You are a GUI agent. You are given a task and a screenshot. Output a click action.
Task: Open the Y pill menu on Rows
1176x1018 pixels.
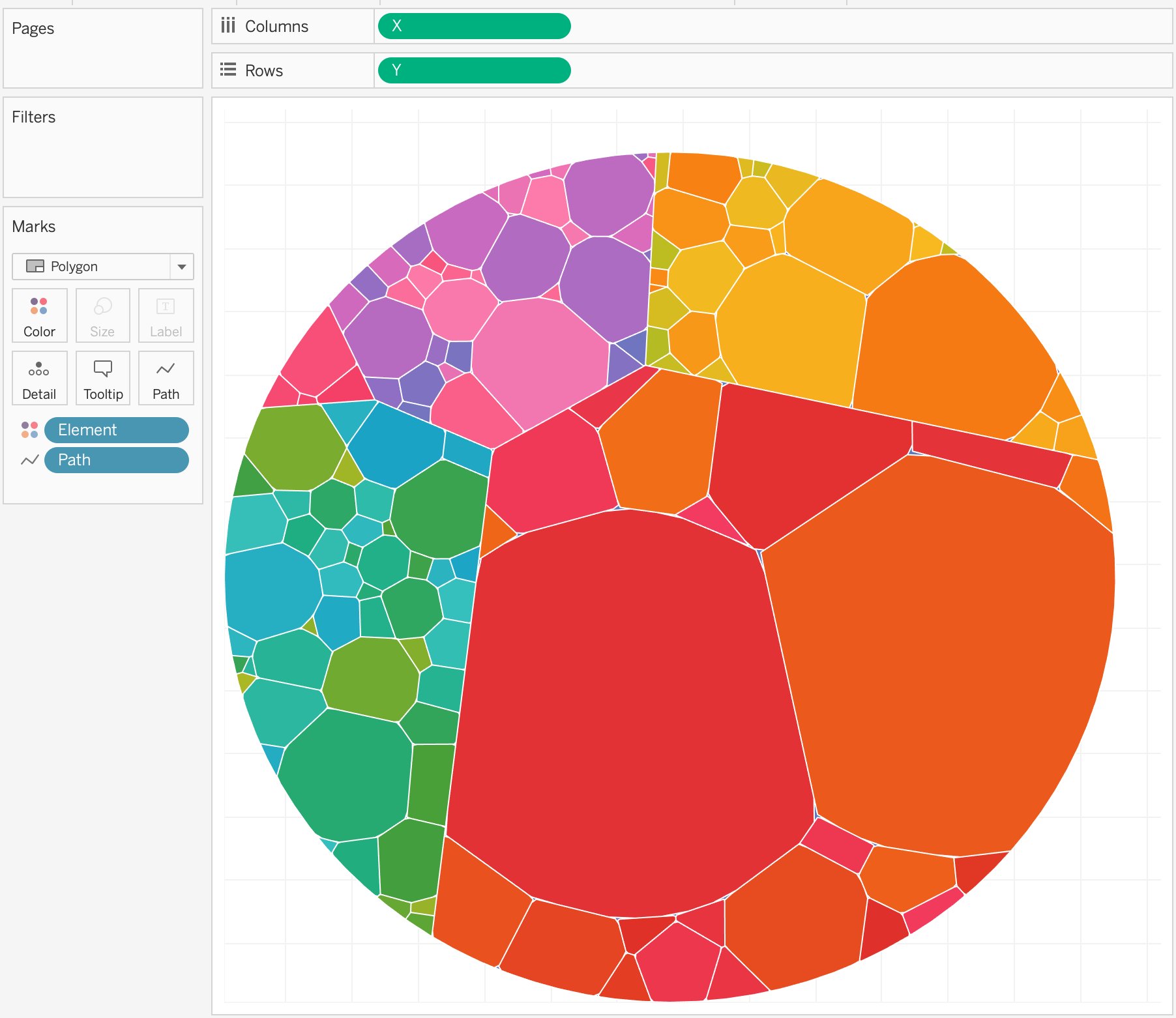click(474, 70)
